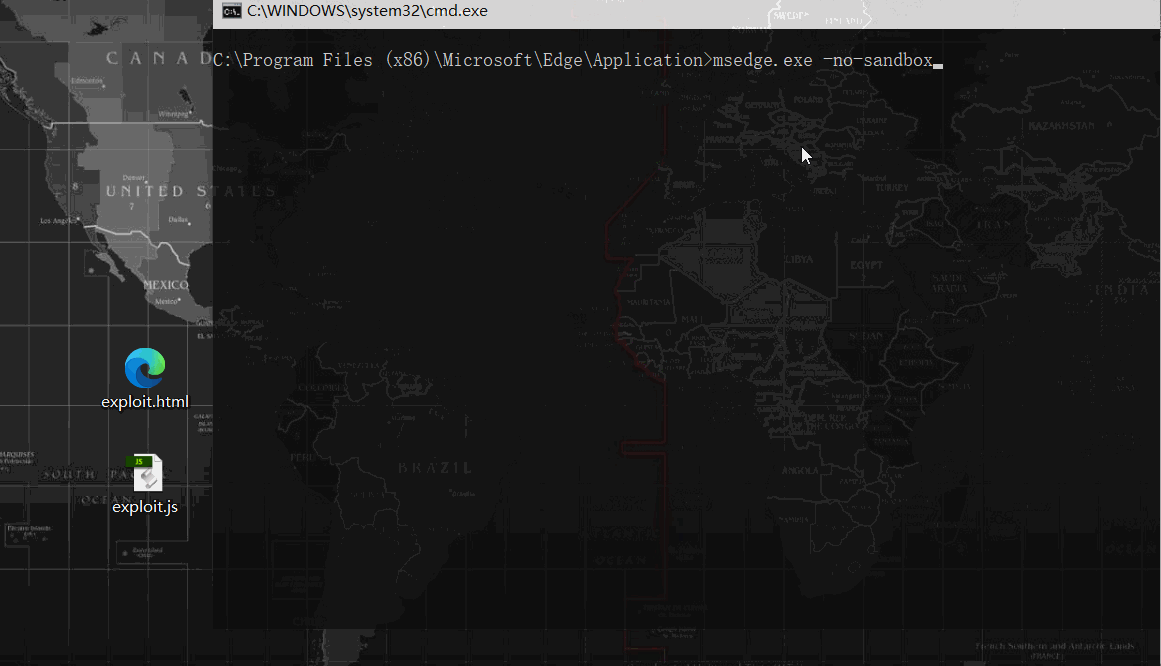Image resolution: width=1161 pixels, height=666 pixels.
Task: Click the Program Files (x86) path in prompt
Action: pyautogui.click(x=337, y=60)
